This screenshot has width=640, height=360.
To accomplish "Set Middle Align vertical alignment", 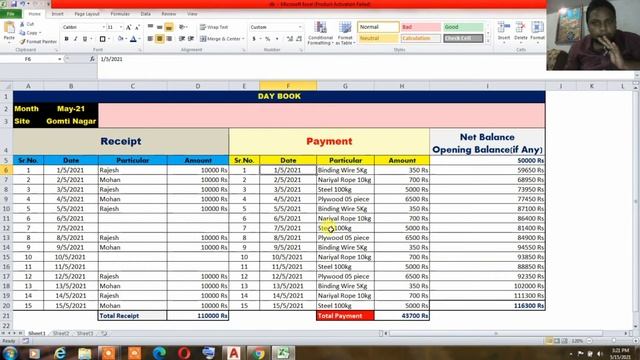I will pos(160,27).
